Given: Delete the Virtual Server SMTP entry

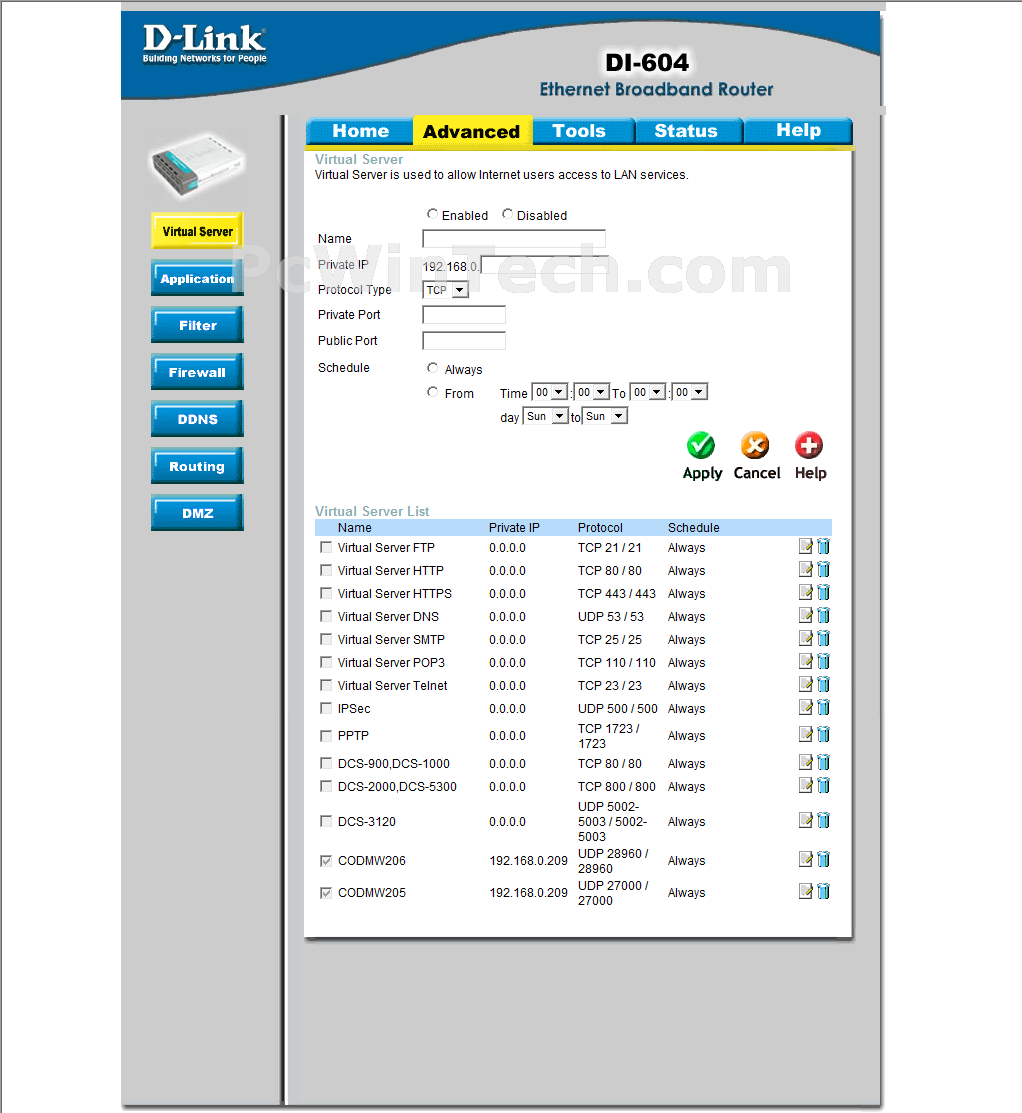Looking at the screenshot, I should [x=823, y=638].
